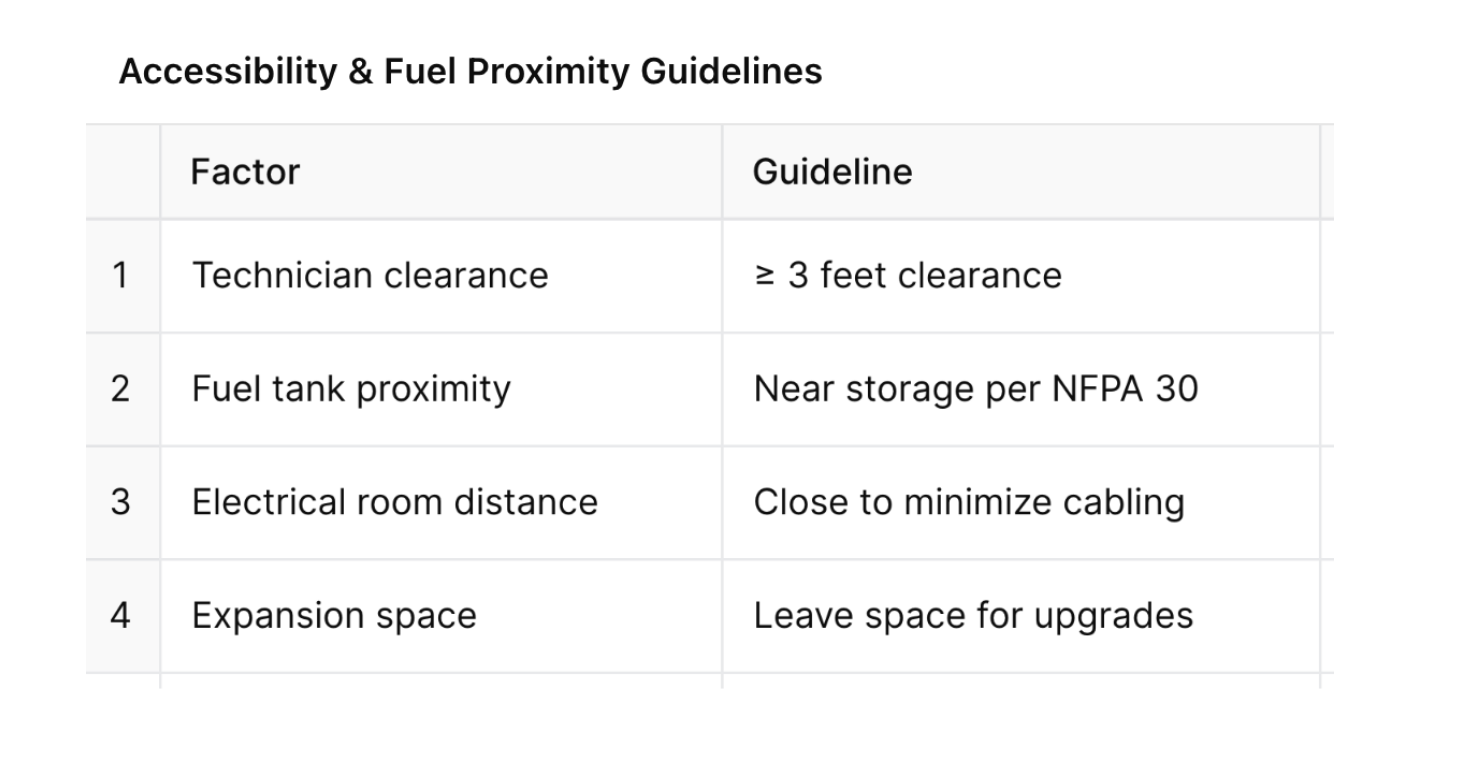Select the Expansion space cell

tap(334, 615)
